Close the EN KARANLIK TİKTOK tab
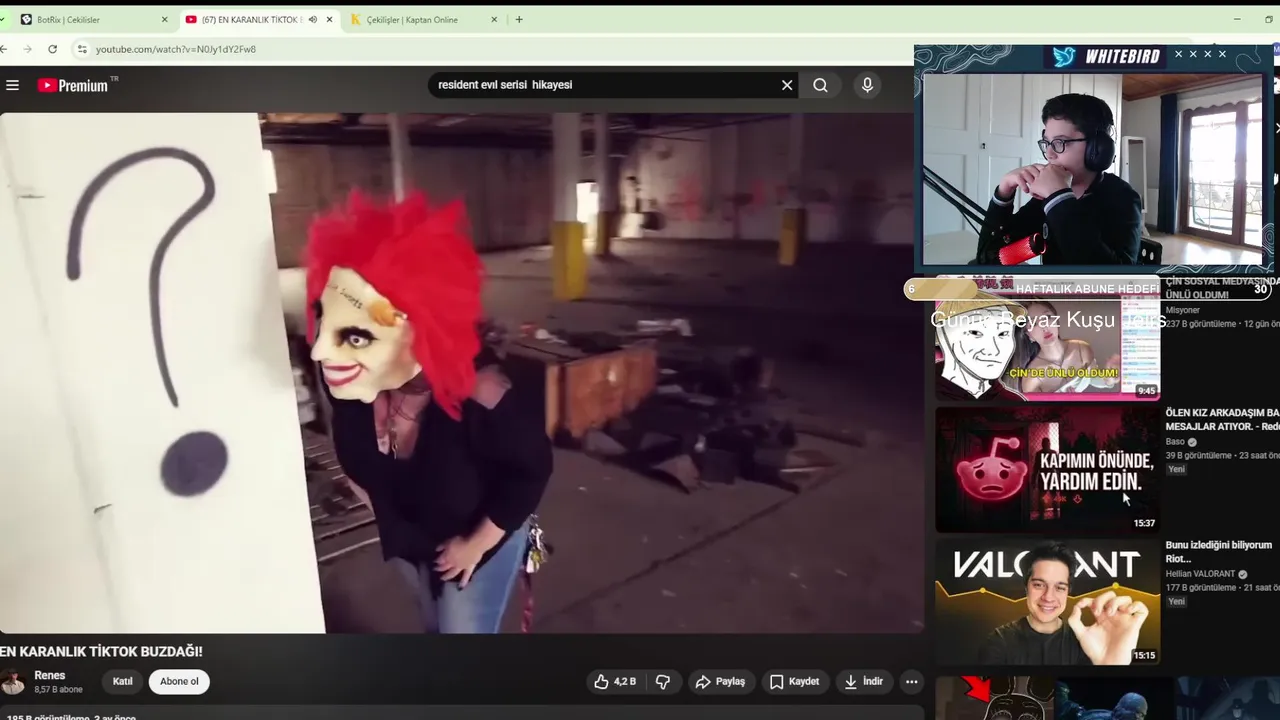The height and width of the screenshot is (720, 1280). 329,19
